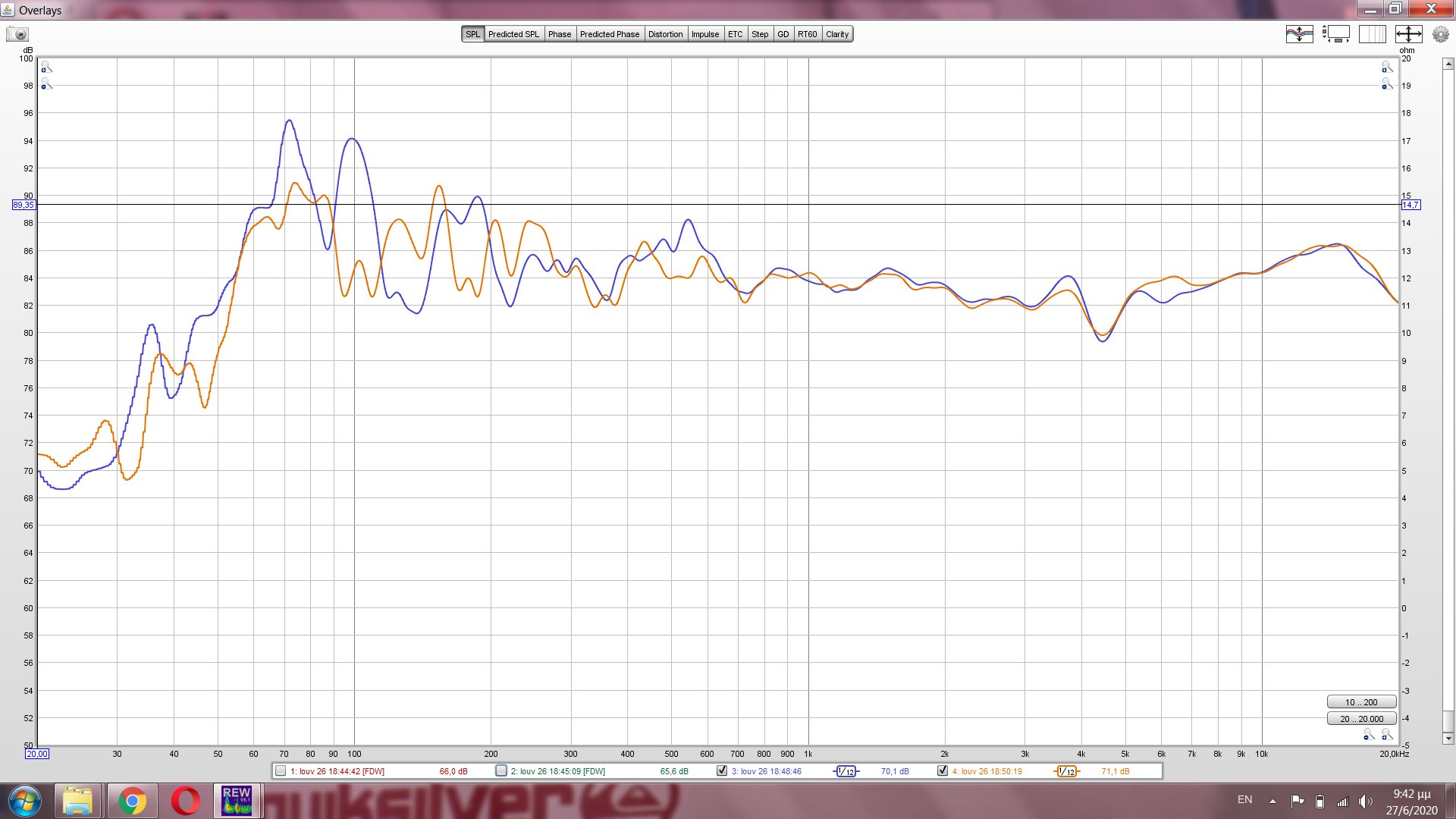This screenshot has width=1456, height=819.
Task: Enable trace 1 Iouv 26 18:44:42 checkbox
Action: pos(281,771)
